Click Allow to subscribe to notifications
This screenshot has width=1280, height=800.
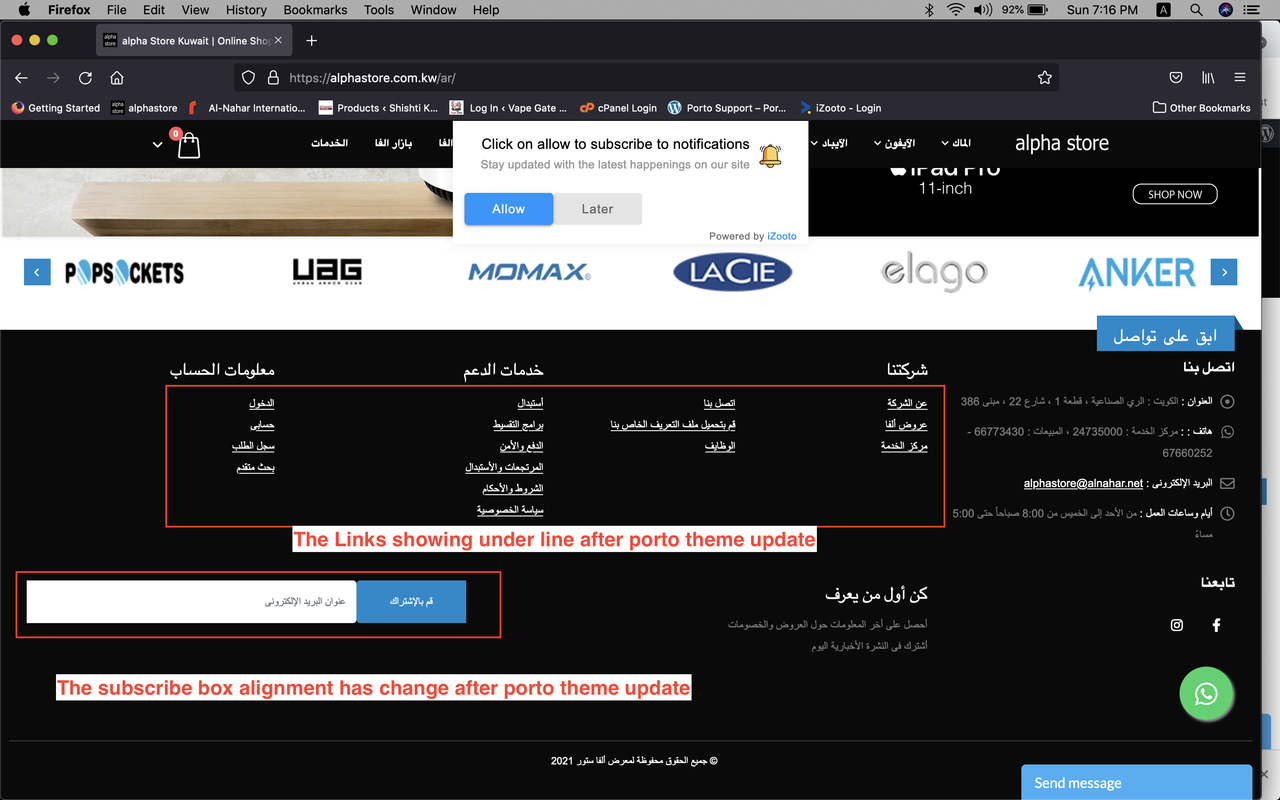[508, 209]
